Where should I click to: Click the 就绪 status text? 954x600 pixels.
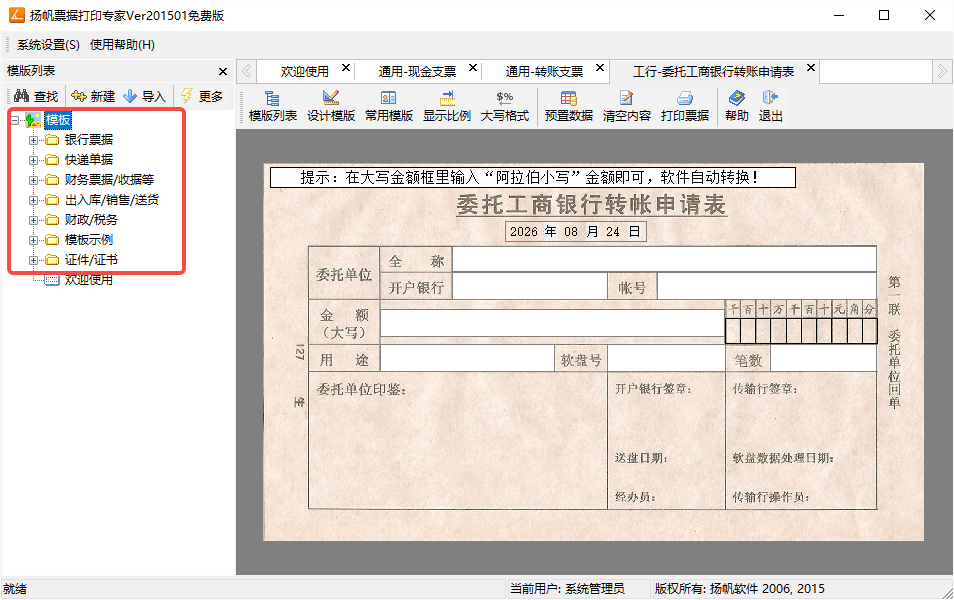pyautogui.click(x=15, y=589)
